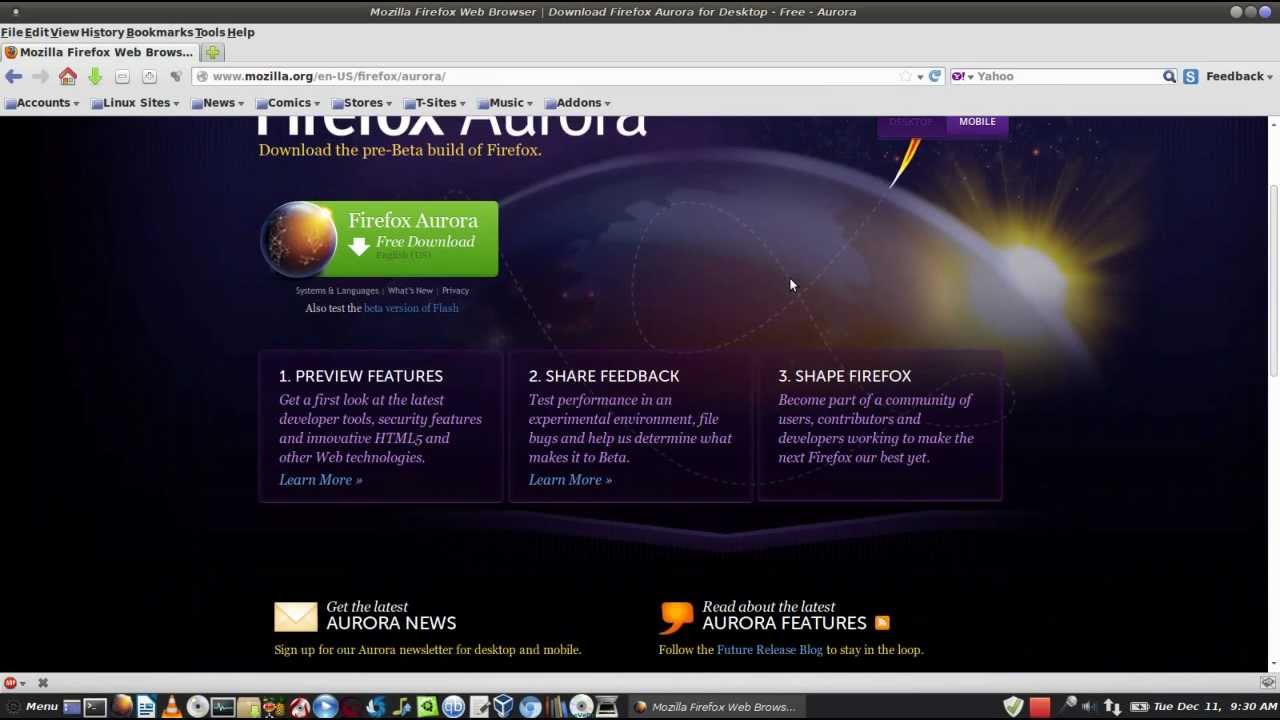
Task: Bookmark this page with the star icon
Action: 905,76
